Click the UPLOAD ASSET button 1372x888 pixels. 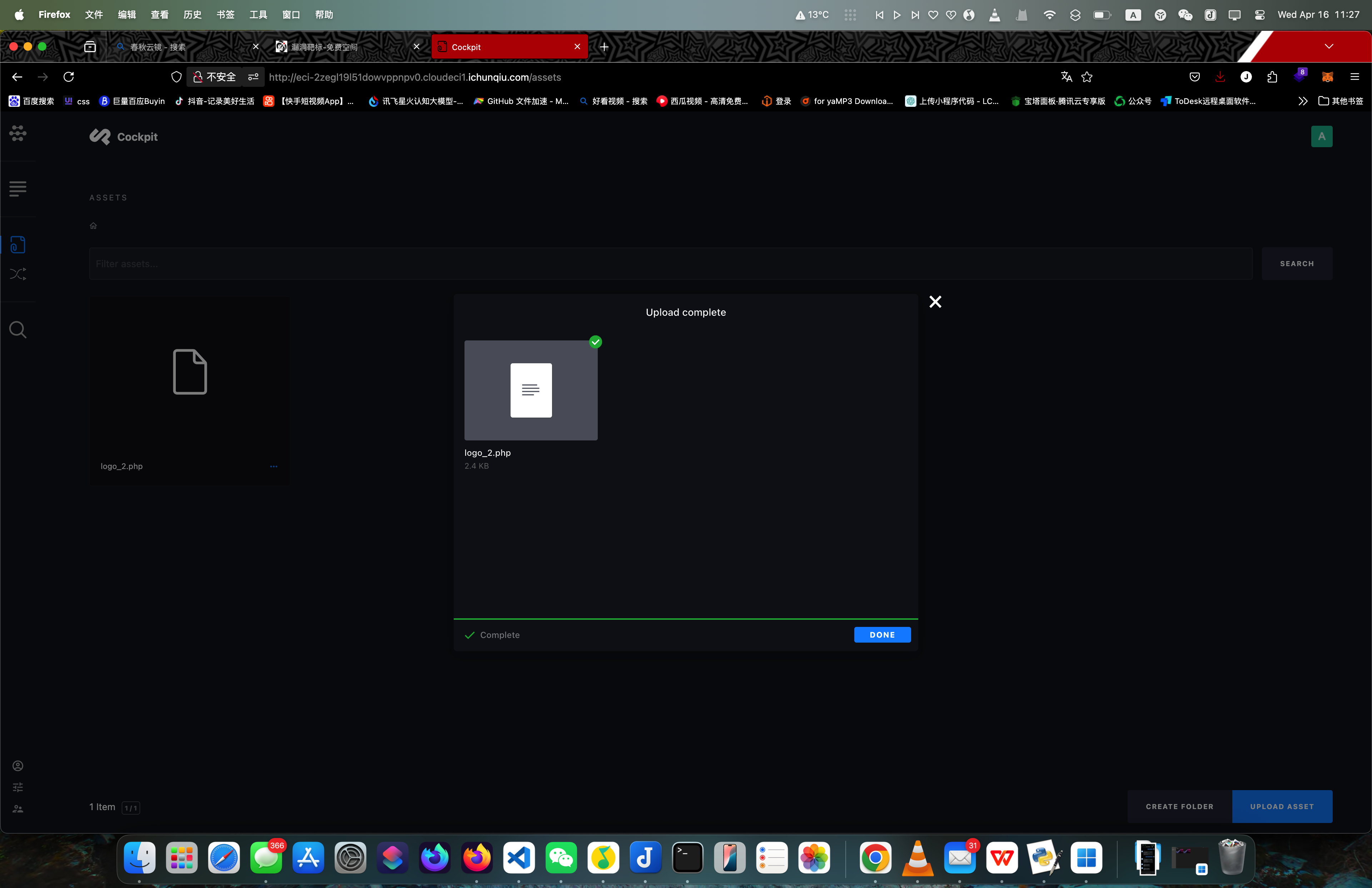[1282, 806]
